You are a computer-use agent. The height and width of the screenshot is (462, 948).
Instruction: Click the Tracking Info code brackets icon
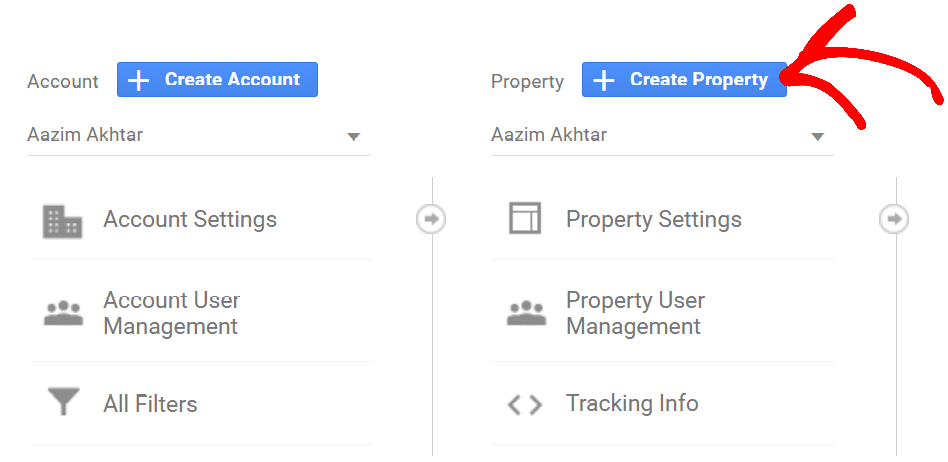pos(525,404)
